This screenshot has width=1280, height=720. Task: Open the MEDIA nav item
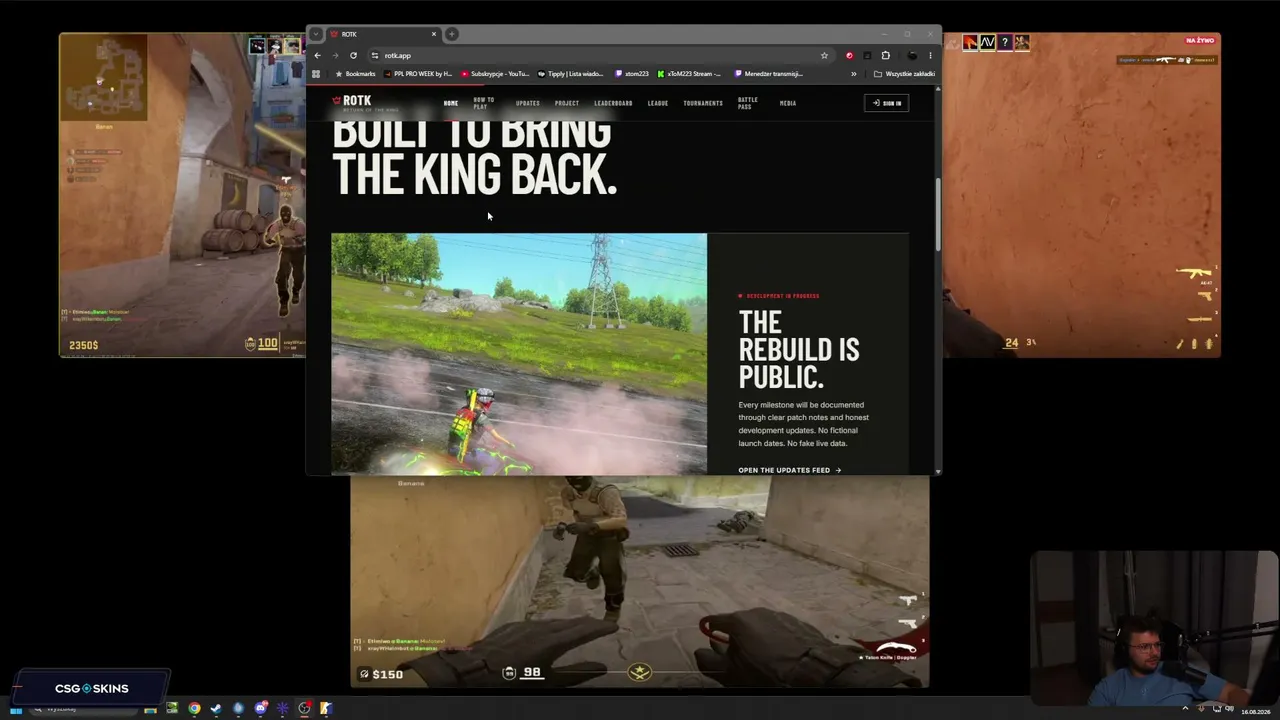coord(788,103)
